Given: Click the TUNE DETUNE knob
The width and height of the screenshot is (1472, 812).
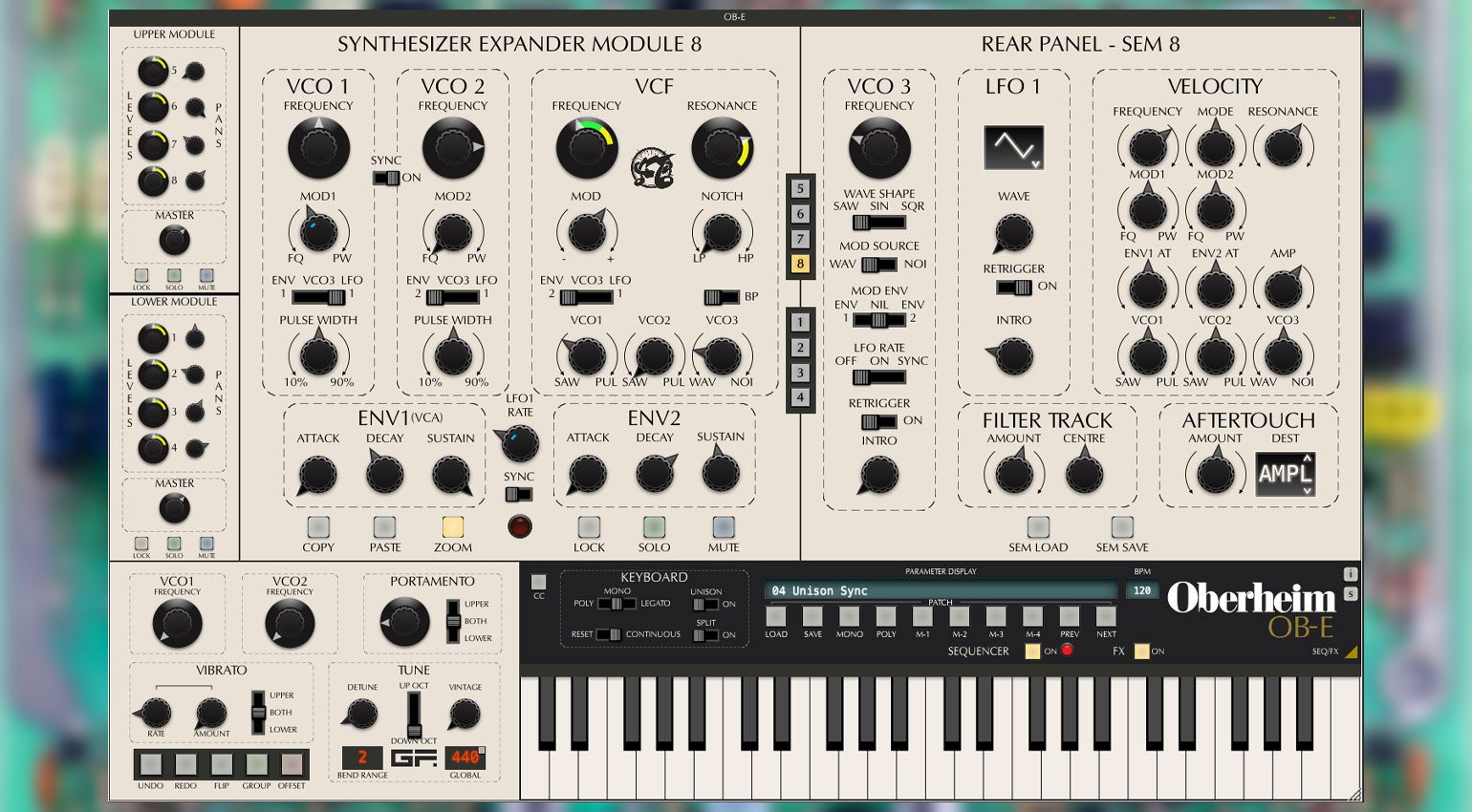Looking at the screenshot, I should [x=361, y=714].
